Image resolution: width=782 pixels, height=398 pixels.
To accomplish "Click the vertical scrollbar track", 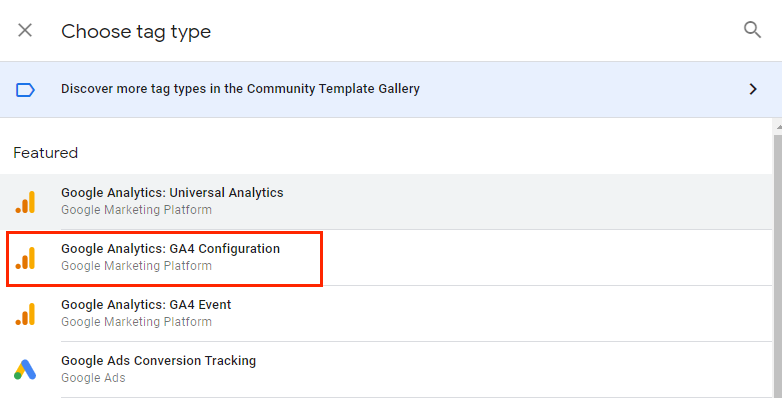I will pos(778,264).
